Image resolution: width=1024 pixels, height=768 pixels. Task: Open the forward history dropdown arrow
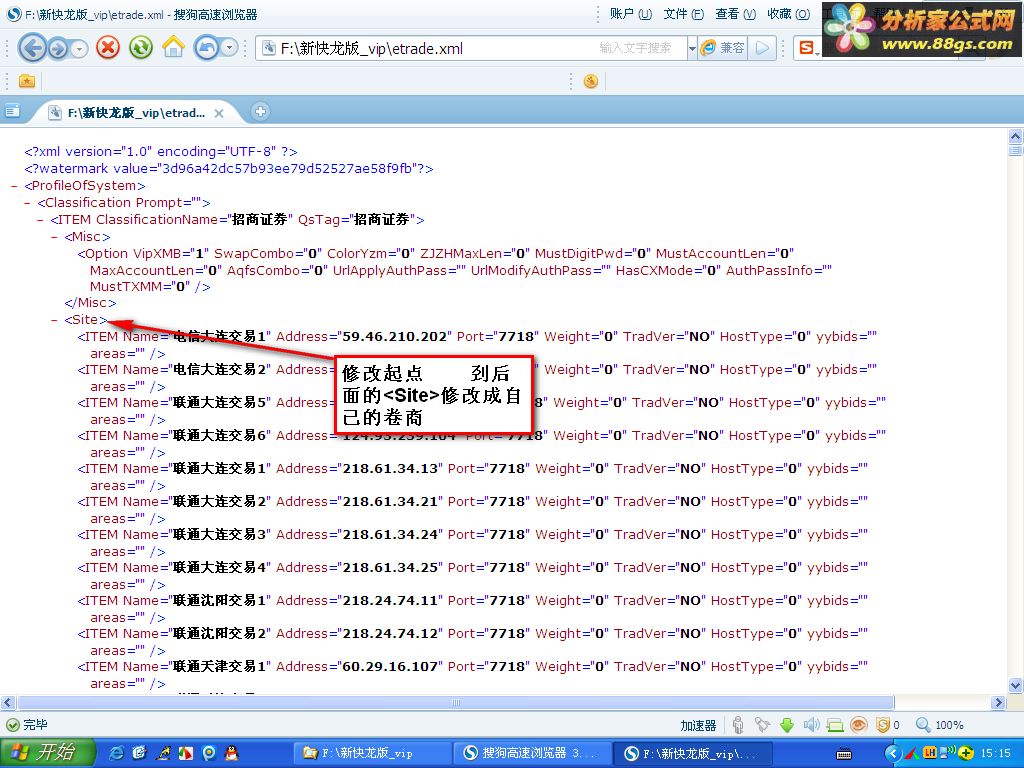(x=80, y=49)
